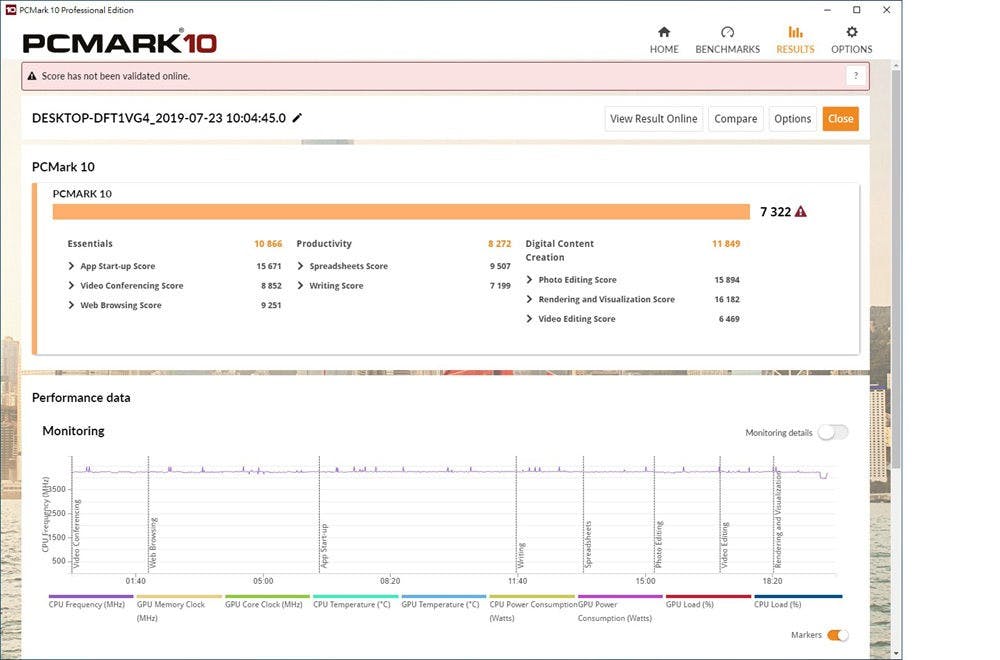Click the warning icon in validation banner

point(32,76)
